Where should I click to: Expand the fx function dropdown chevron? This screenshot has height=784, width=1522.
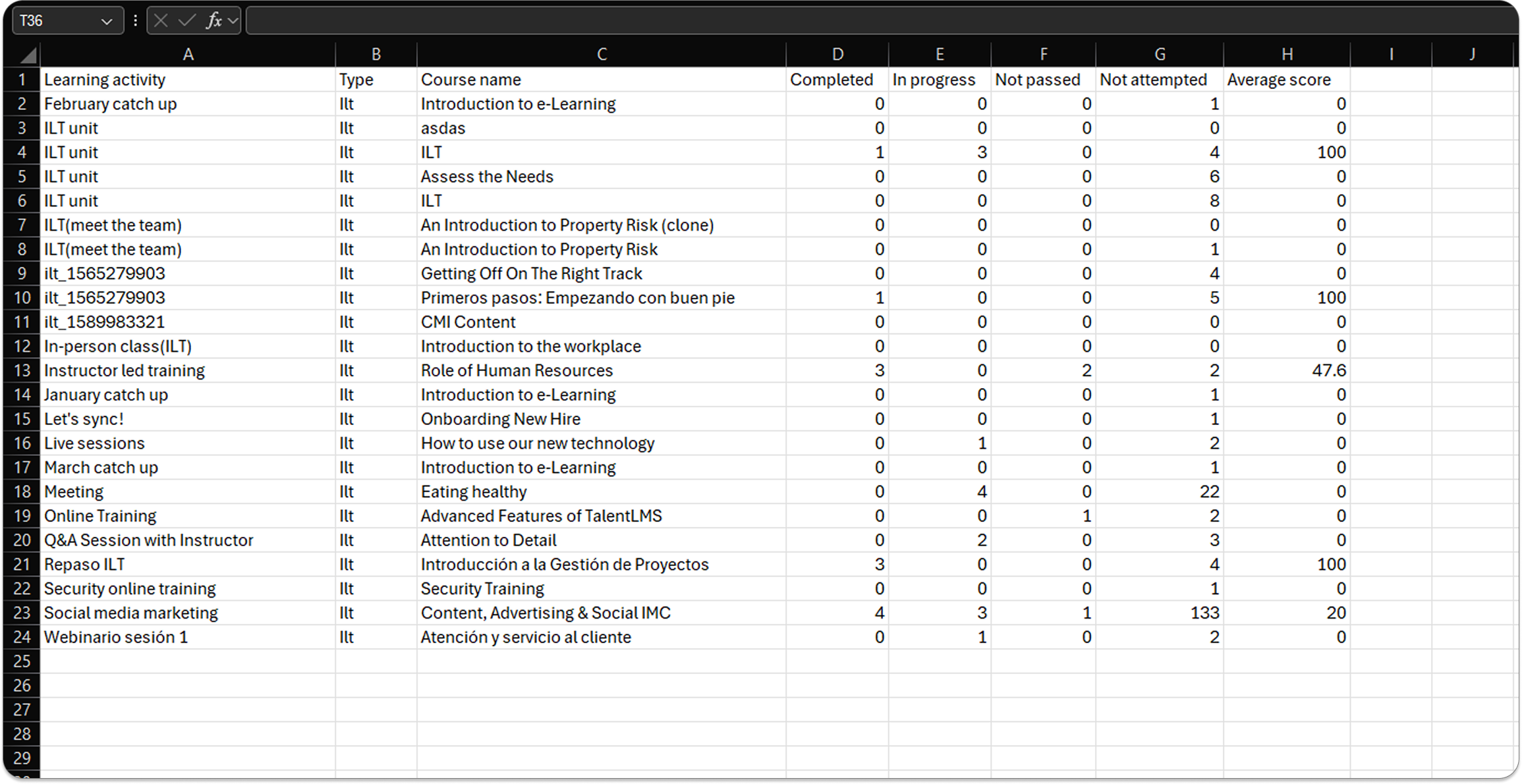(233, 21)
